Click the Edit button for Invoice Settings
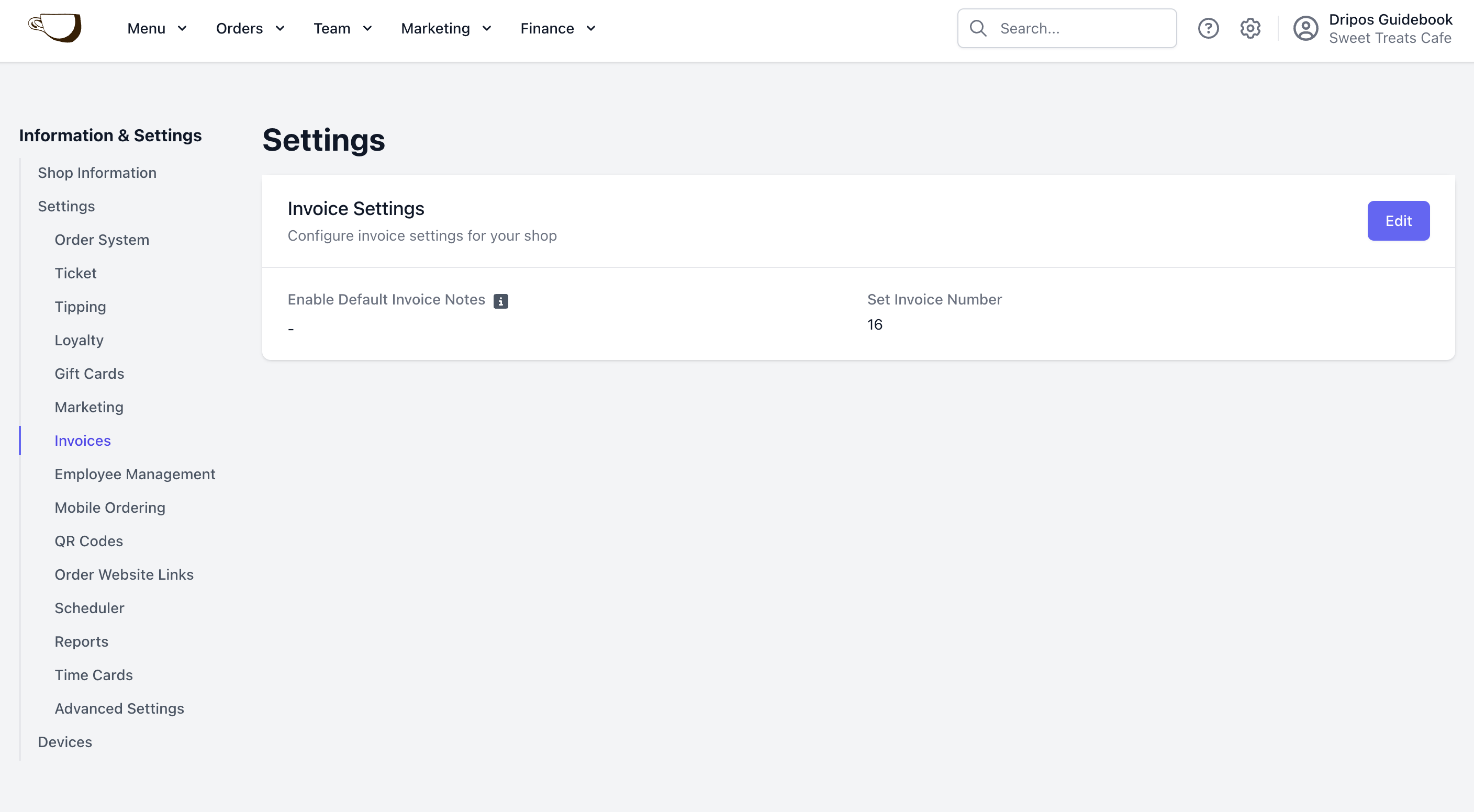The height and width of the screenshot is (812, 1474). [1398, 221]
